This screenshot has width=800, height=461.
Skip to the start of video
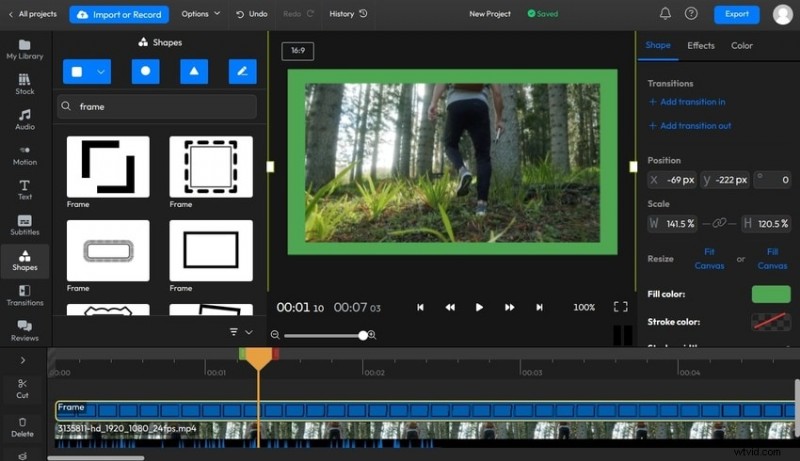(x=420, y=308)
